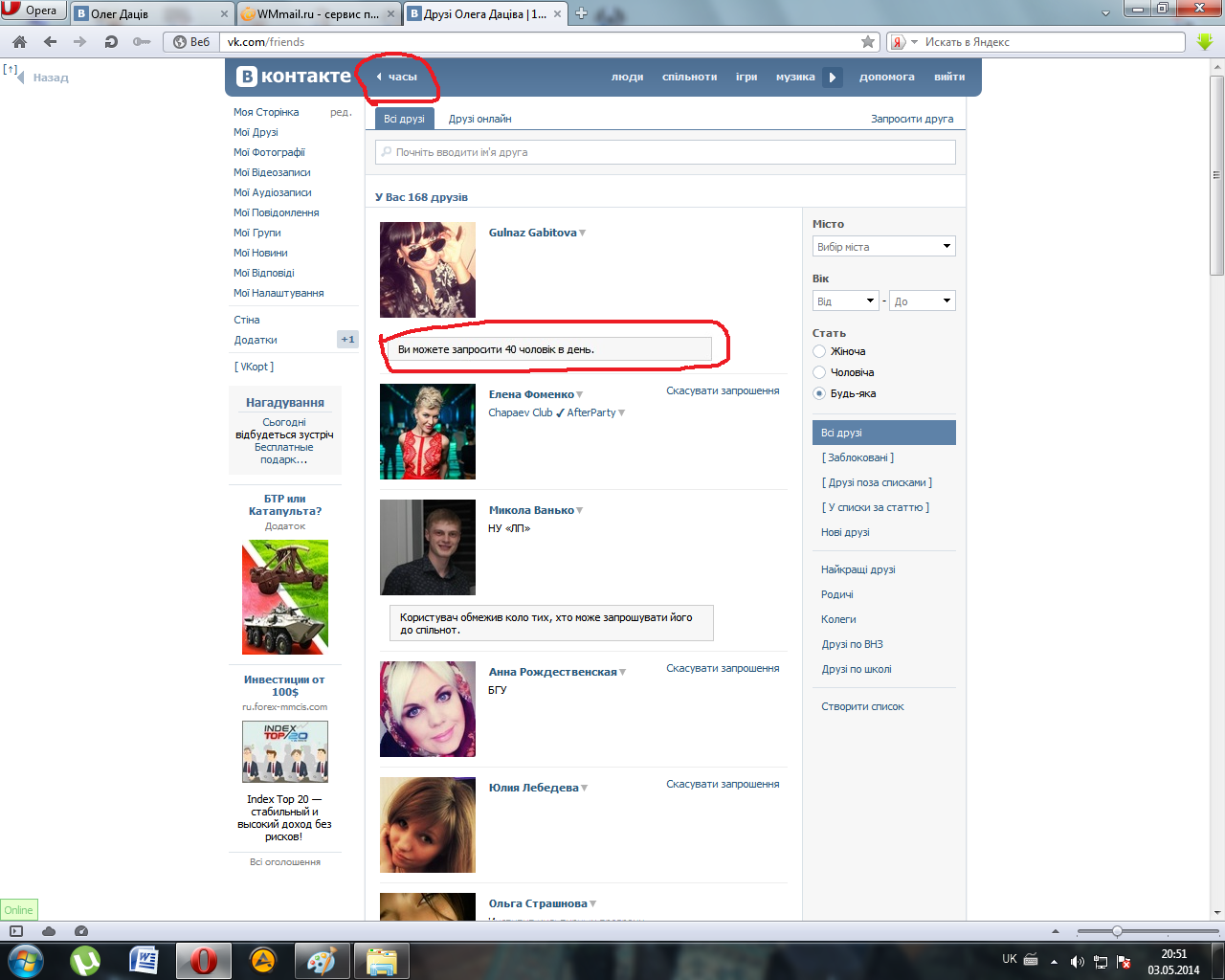
Task: Open the Opera main menu button
Action: [x=32, y=11]
